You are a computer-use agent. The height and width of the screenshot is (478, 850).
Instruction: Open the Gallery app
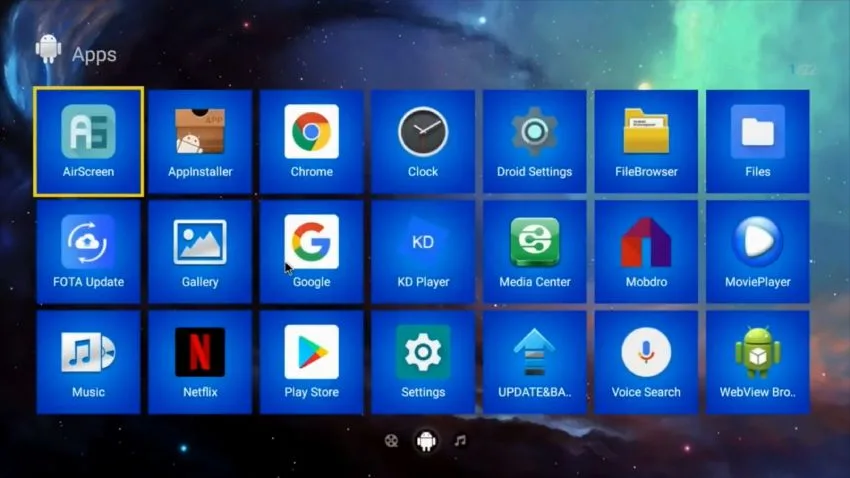tap(200, 252)
